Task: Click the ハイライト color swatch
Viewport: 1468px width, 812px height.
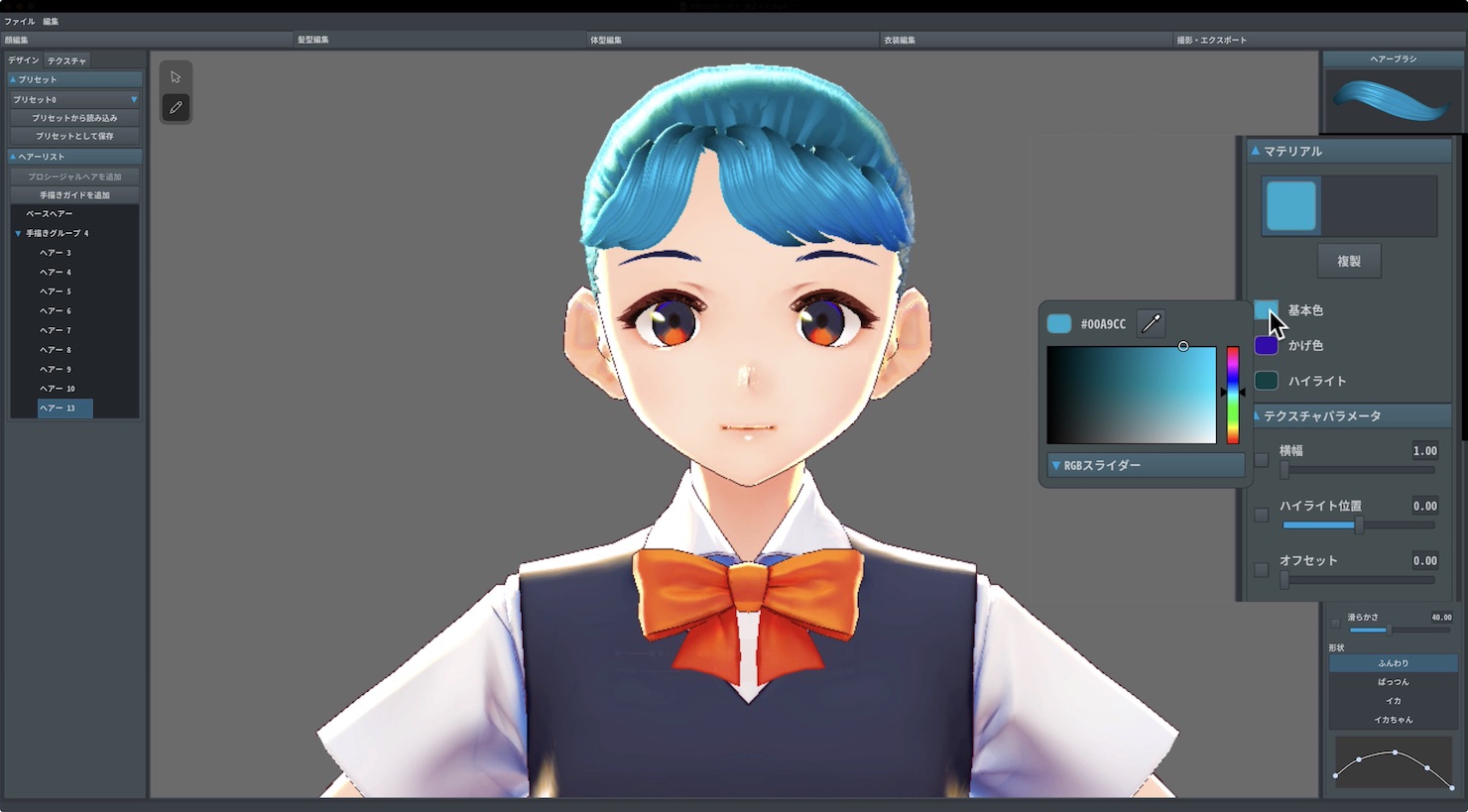Action: pos(1266,381)
